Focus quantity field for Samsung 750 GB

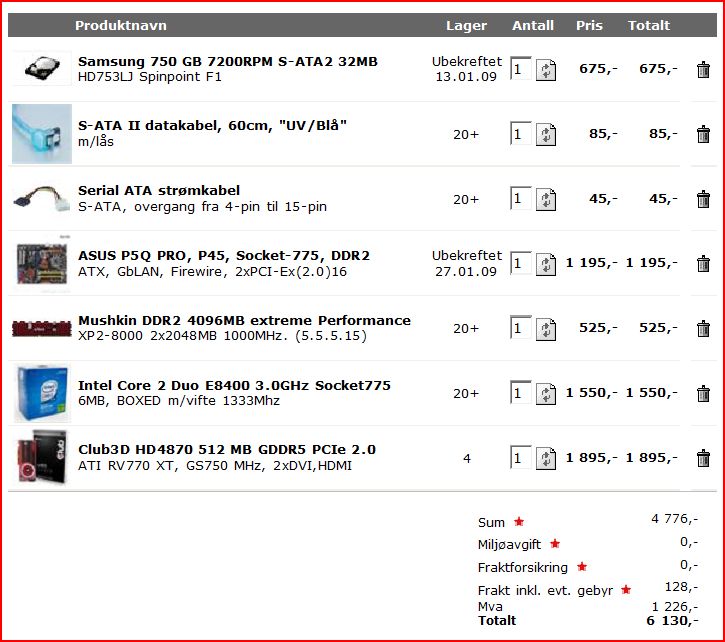click(x=521, y=68)
